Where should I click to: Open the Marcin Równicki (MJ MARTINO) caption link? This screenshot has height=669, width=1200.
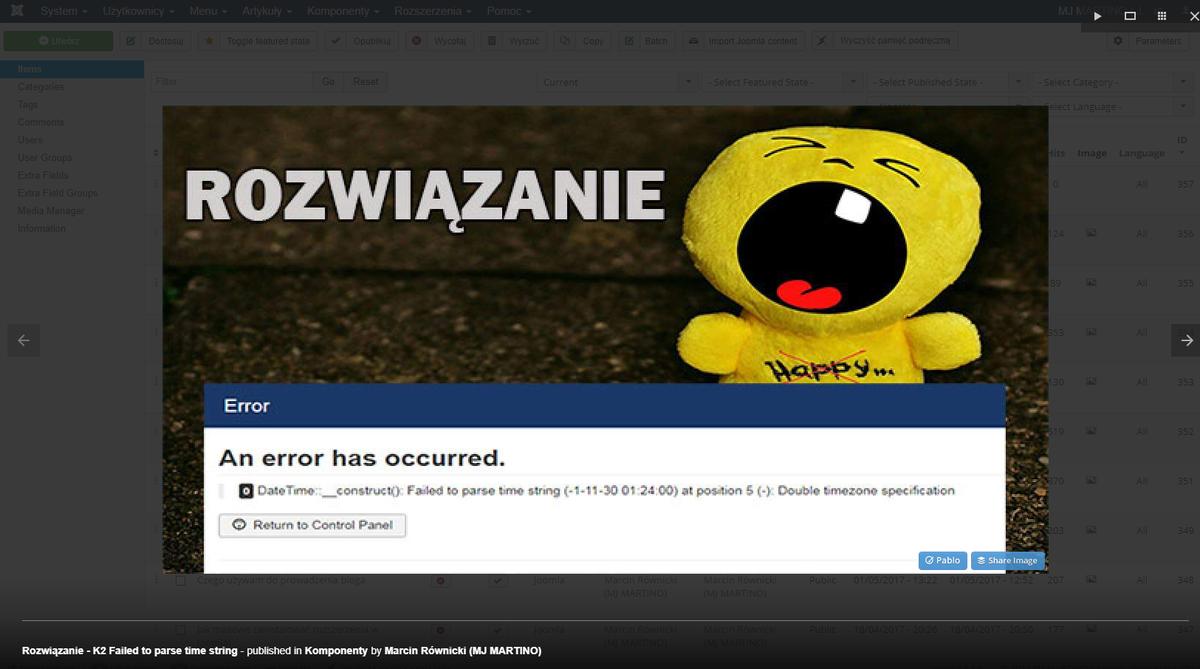tap(463, 651)
